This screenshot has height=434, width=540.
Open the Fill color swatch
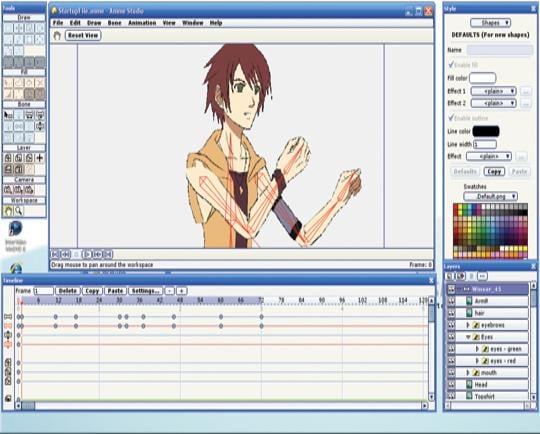tap(482, 78)
